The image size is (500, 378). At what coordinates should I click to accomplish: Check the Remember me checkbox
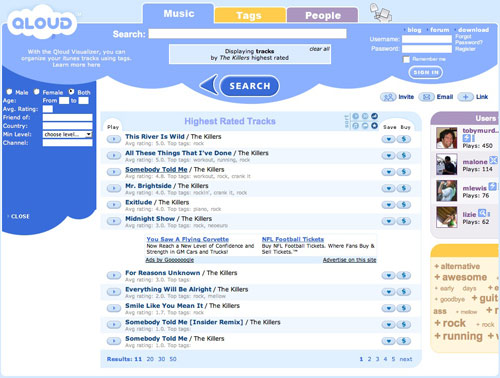pyautogui.click(x=406, y=59)
